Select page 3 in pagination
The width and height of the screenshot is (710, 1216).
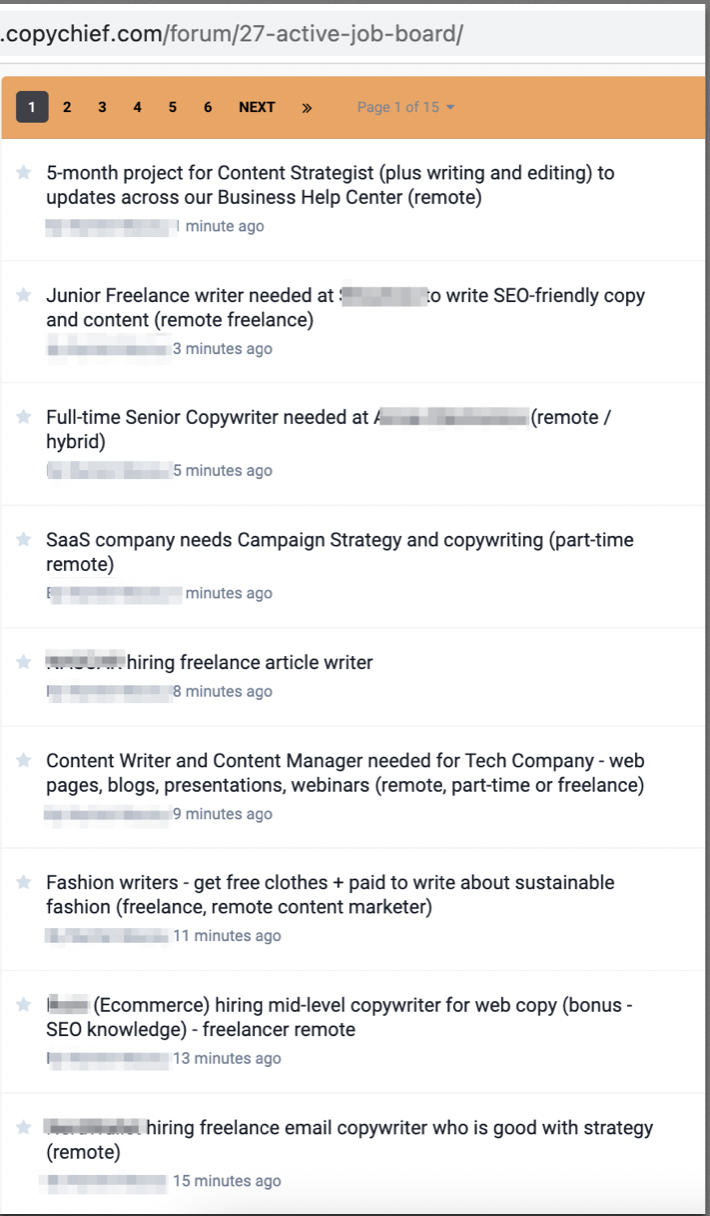click(x=102, y=107)
